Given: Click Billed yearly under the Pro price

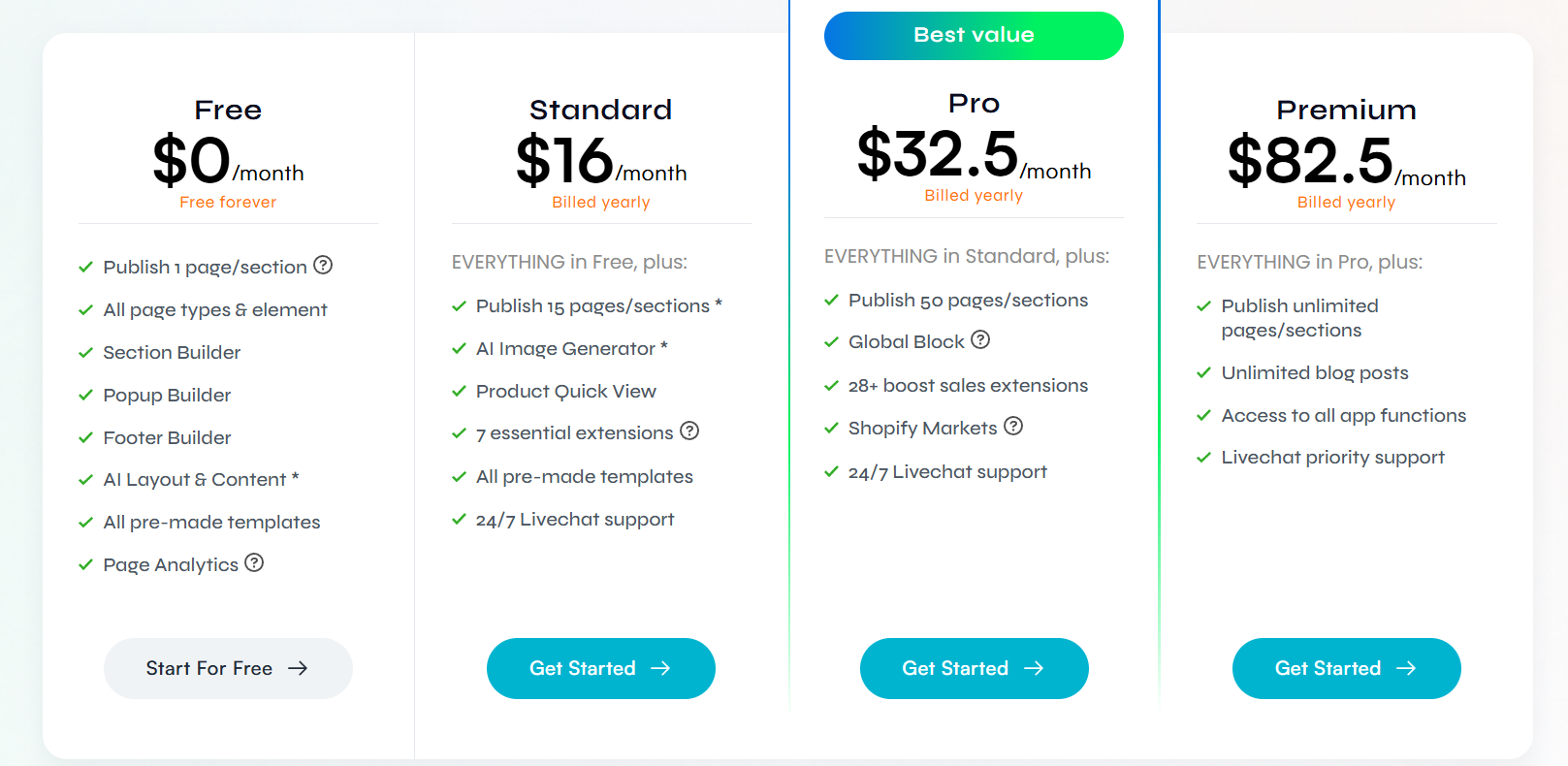Looking at the screenshot, I should 974,195.
